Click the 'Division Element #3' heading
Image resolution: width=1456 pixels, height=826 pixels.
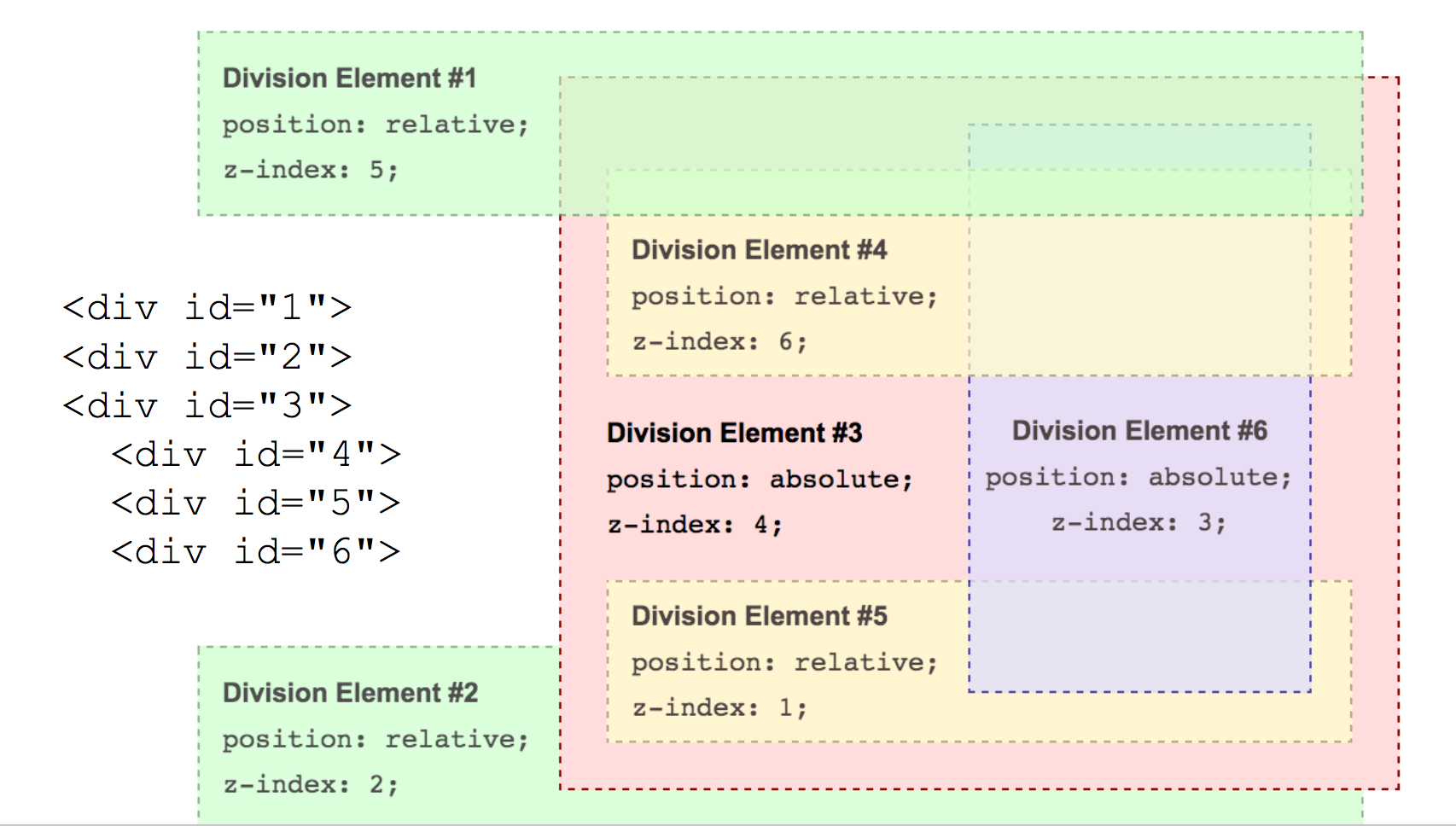click(734, 433)
